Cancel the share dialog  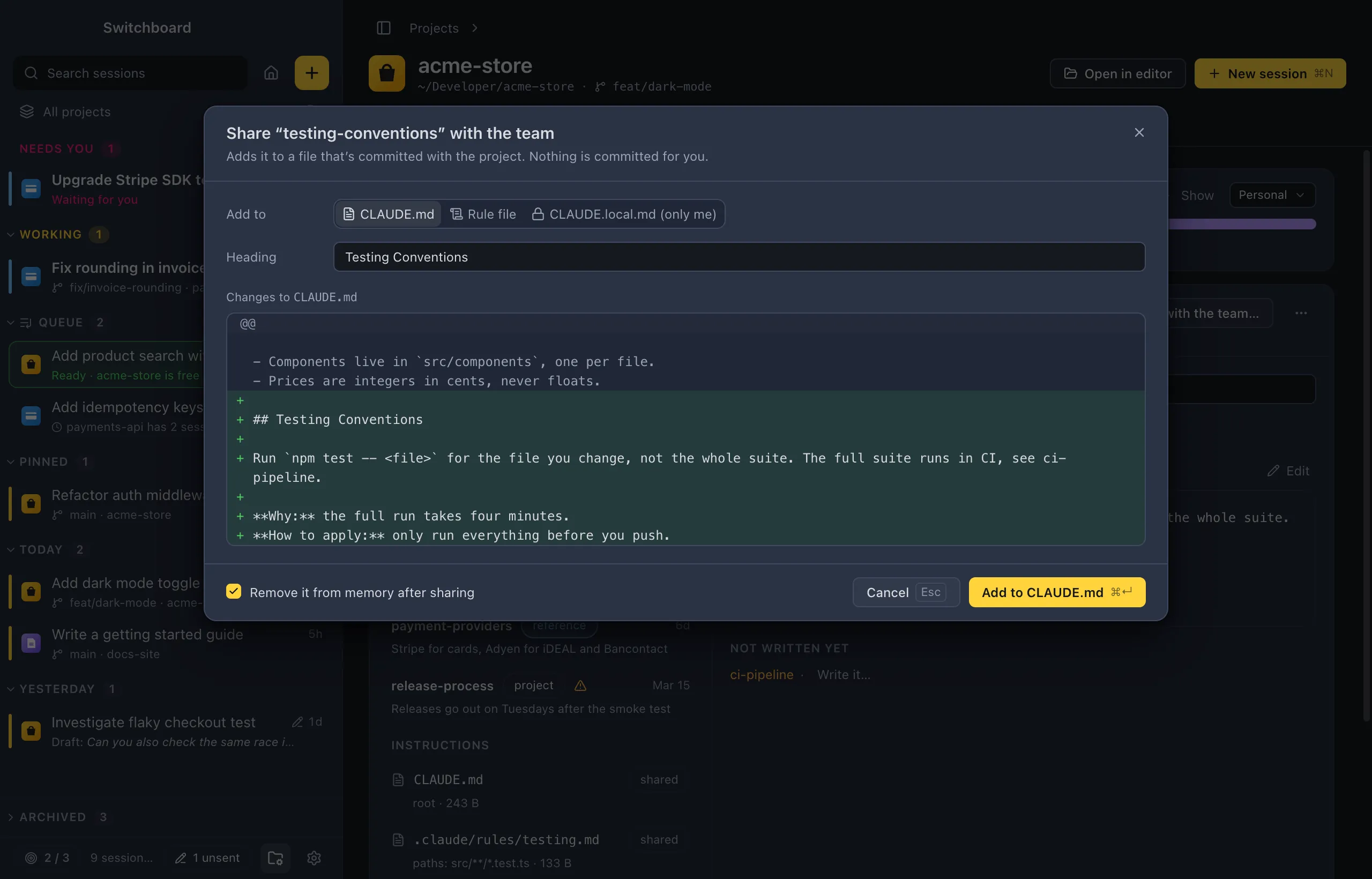point(906,592)
